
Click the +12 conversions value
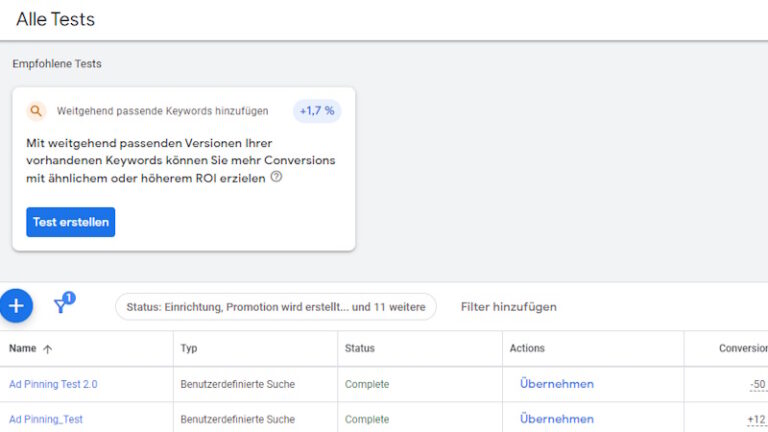(x=756, y=419)
